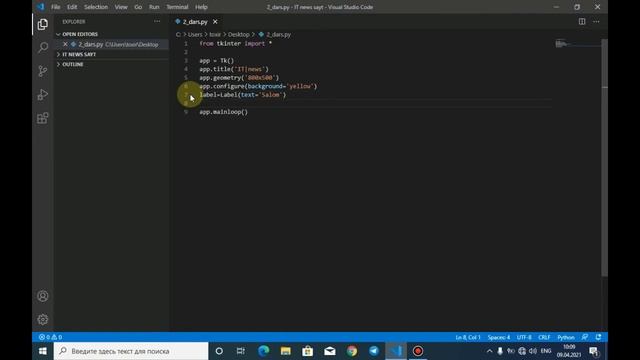Change file encoding UTF-8
This screenshot has height=360, width=640.
click(x=524, y=337)
